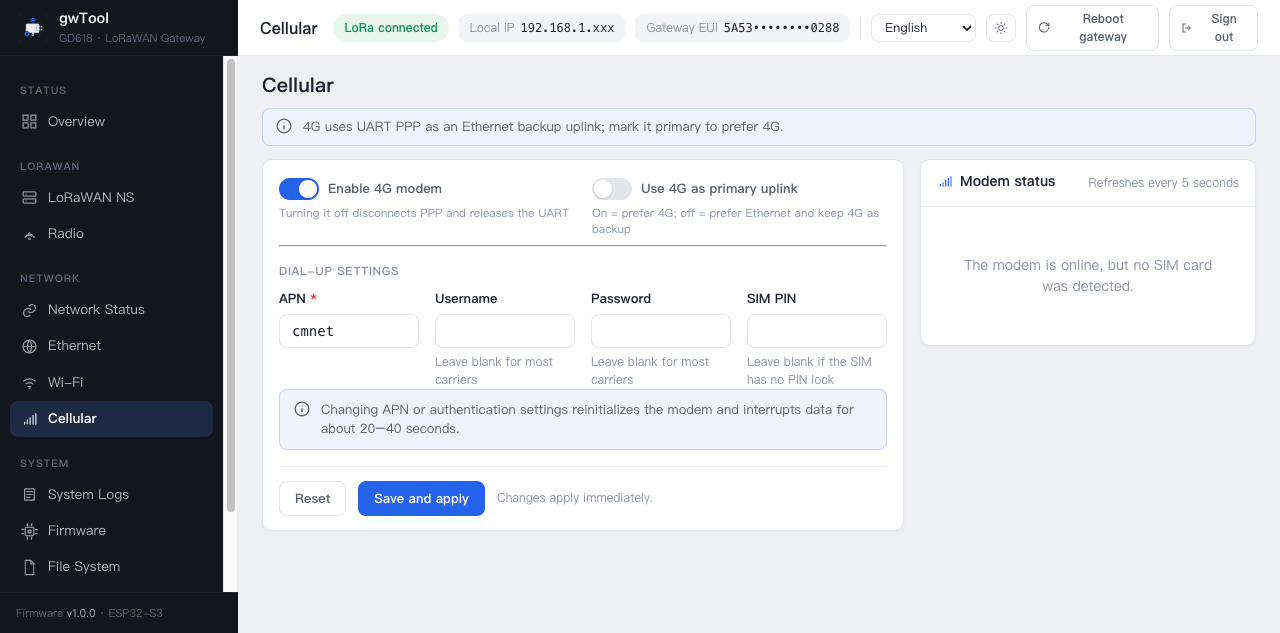Click Save and apply button
The width and height of the screenshot is (1280, 633).
[x=421, y=498]
